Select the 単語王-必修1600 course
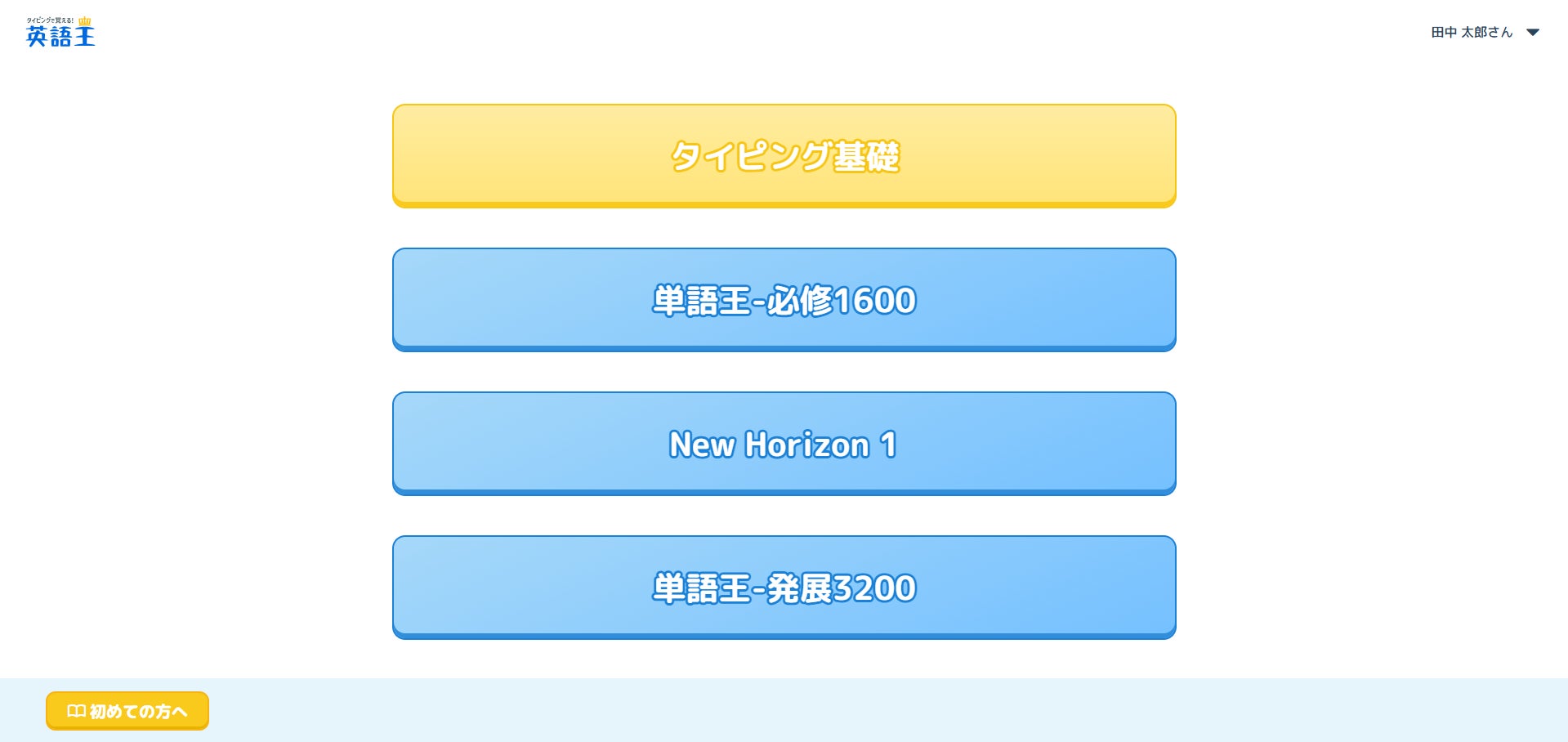Viewport: 1568px width, 742px height. click(784, 299)
